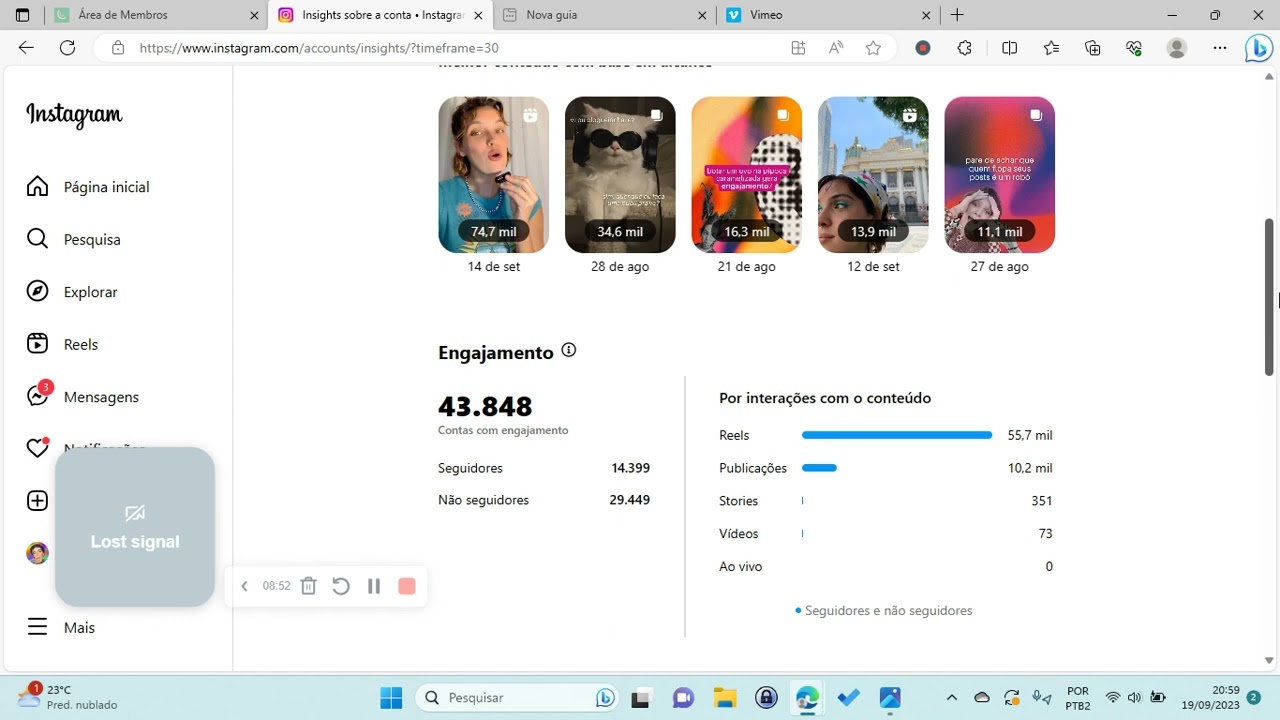This screenshot has width=1280, height=720.
Task: Open Pesquisa search in sidebar
Action: click(73, 239)
